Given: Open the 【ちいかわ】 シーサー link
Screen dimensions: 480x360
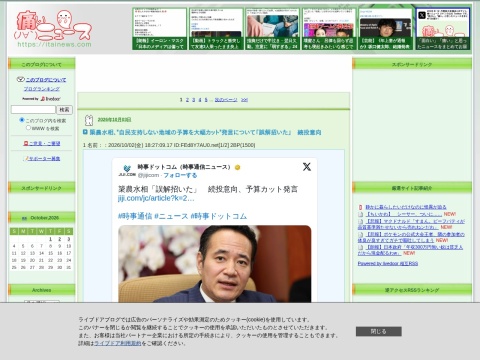Looking at the screenshot, I should (x=404, y=214).
